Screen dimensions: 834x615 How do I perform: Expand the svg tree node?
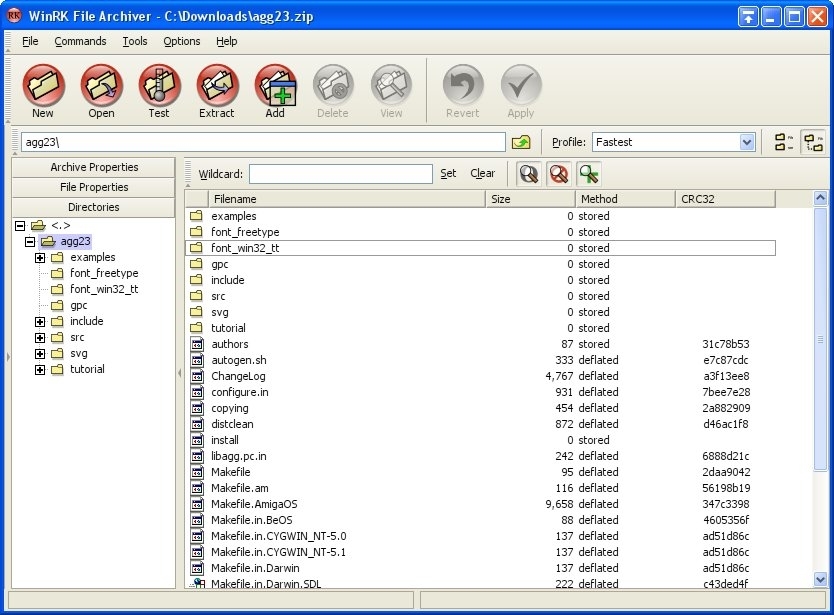click(x=40, y=354)
